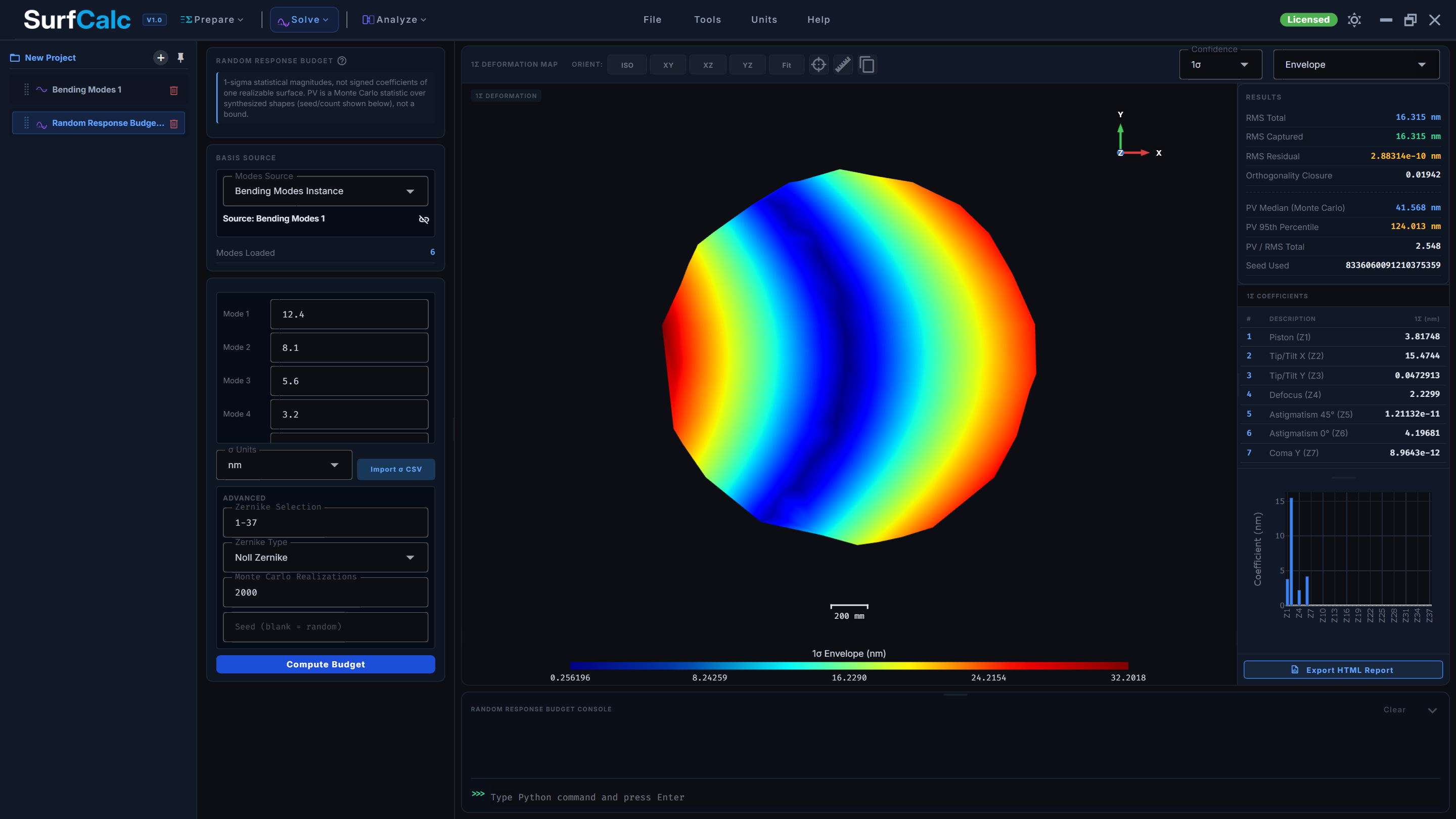This screenshot has width=1456, height=819.
Task: Open the Solve menu
Action: (304, 20)
